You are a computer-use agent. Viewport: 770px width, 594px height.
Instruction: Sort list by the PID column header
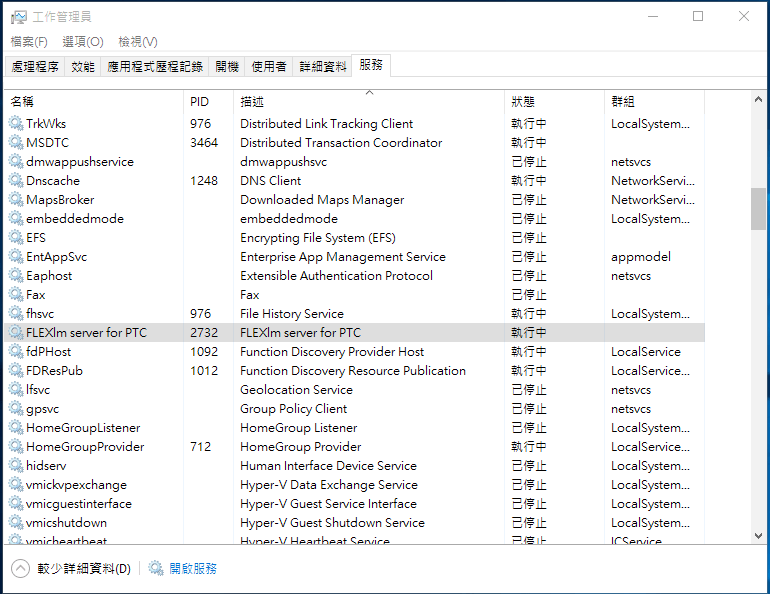[199, 102]
